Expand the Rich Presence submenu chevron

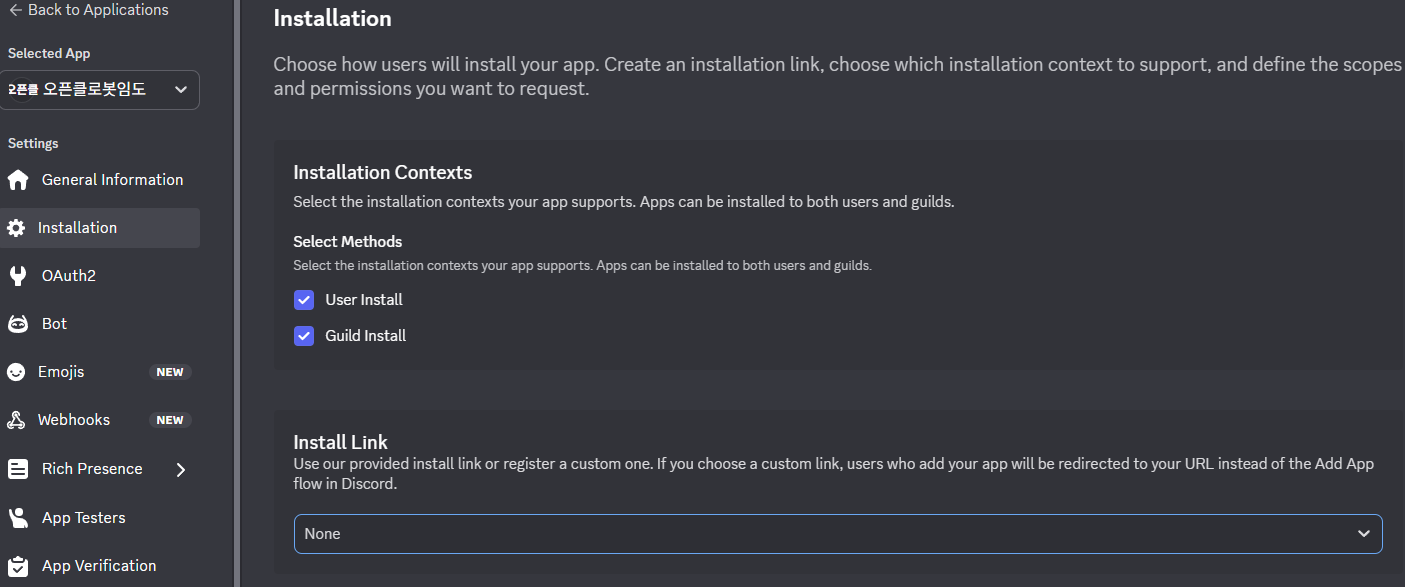[181, 469]
